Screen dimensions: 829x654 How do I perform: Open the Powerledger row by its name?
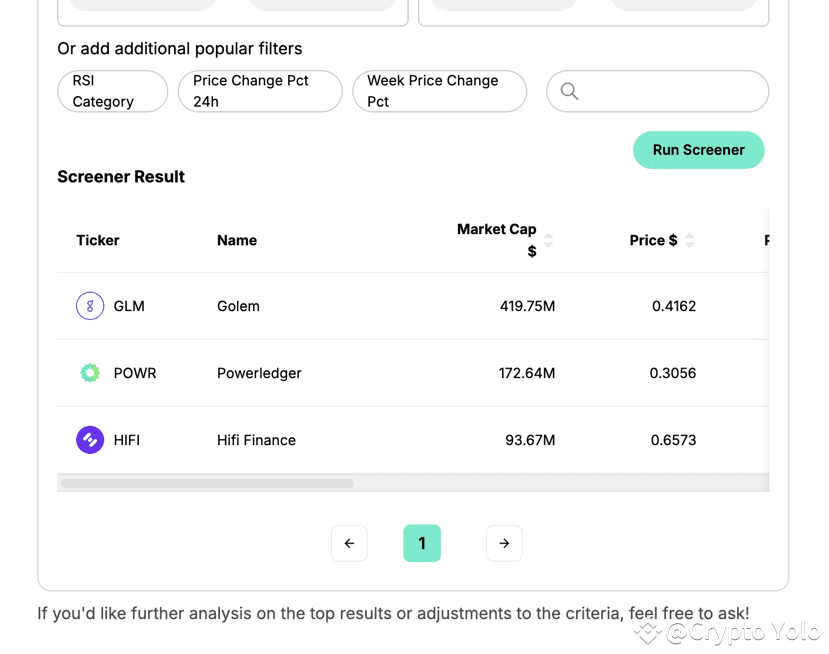pos(259,373)
